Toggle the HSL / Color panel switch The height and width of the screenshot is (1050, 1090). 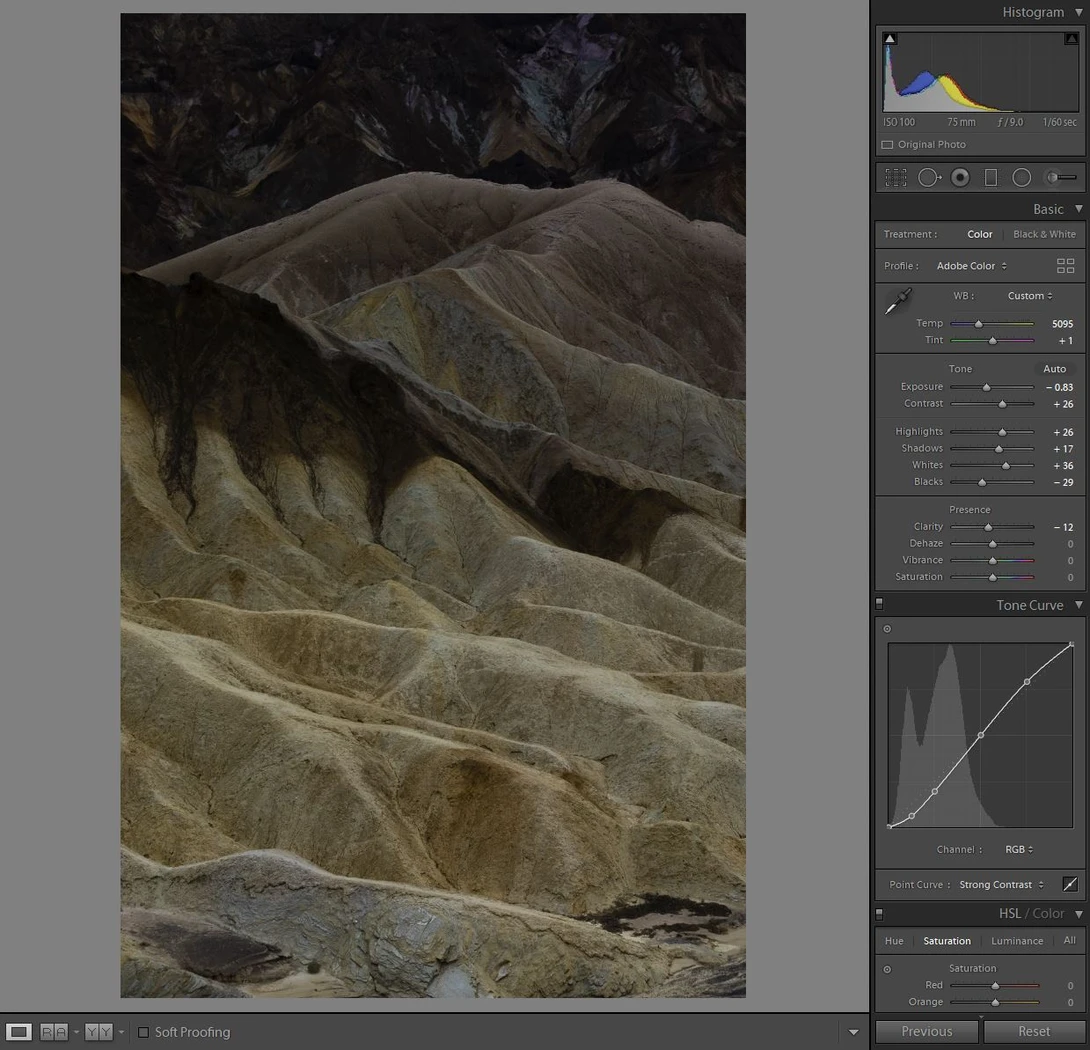point(879,913)
